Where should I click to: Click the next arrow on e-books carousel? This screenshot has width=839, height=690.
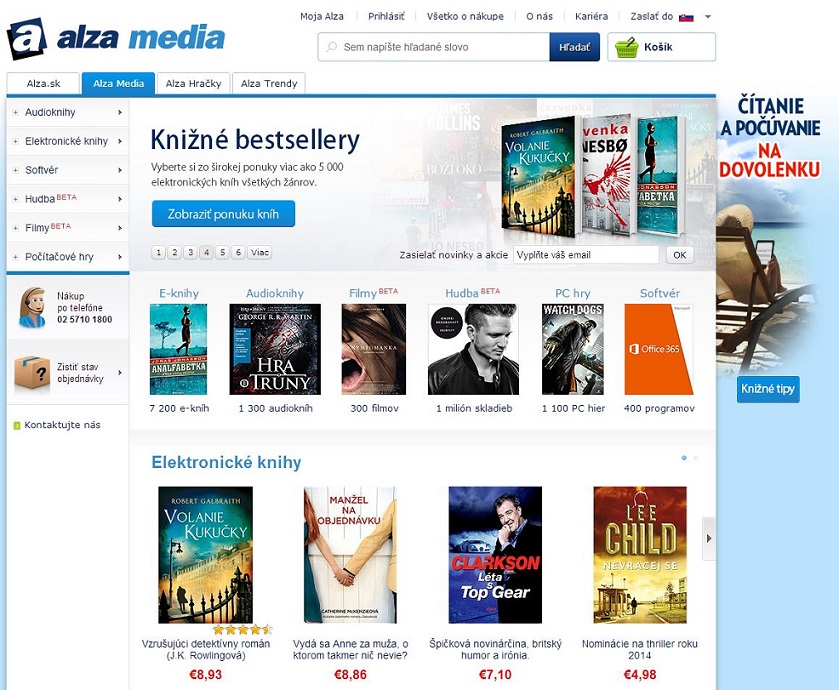pos(709,539)
